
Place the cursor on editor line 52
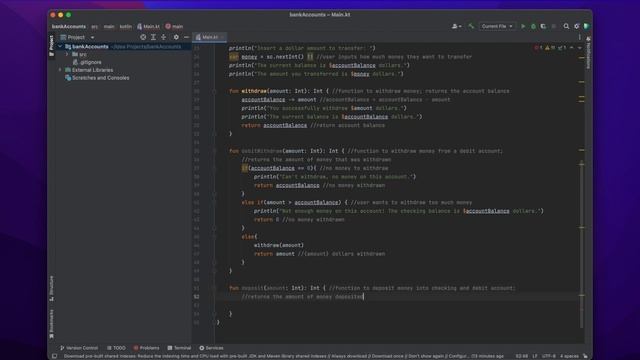pos(398,297)
